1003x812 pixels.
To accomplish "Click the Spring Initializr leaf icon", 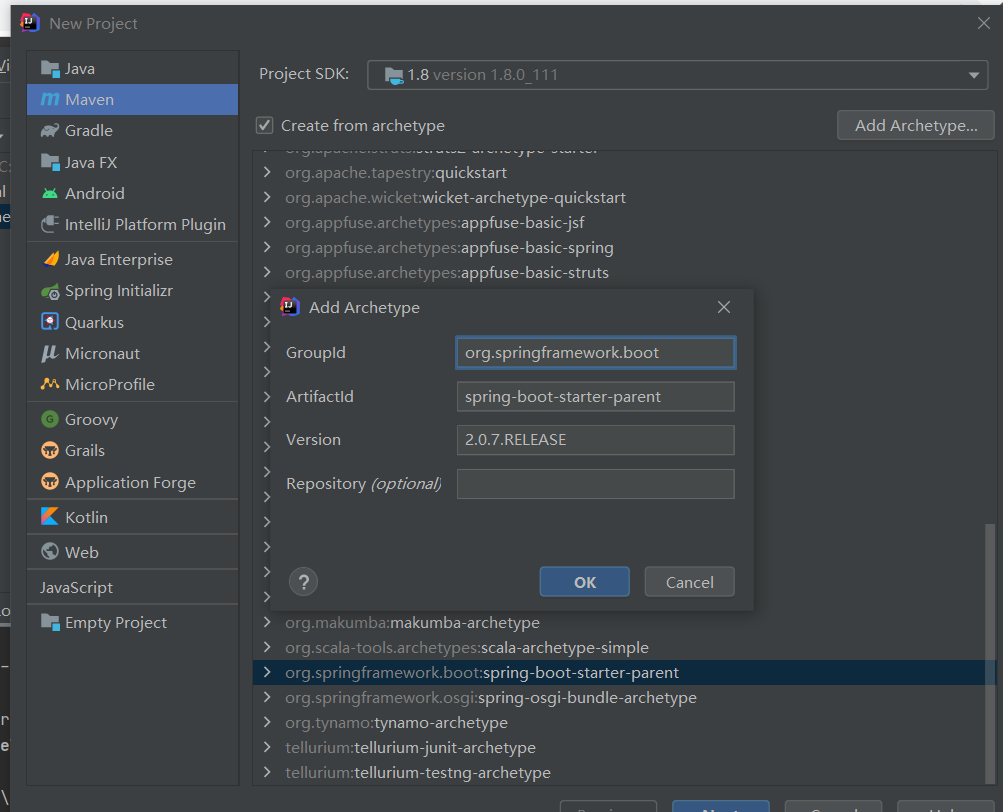I will coord(50,291).
